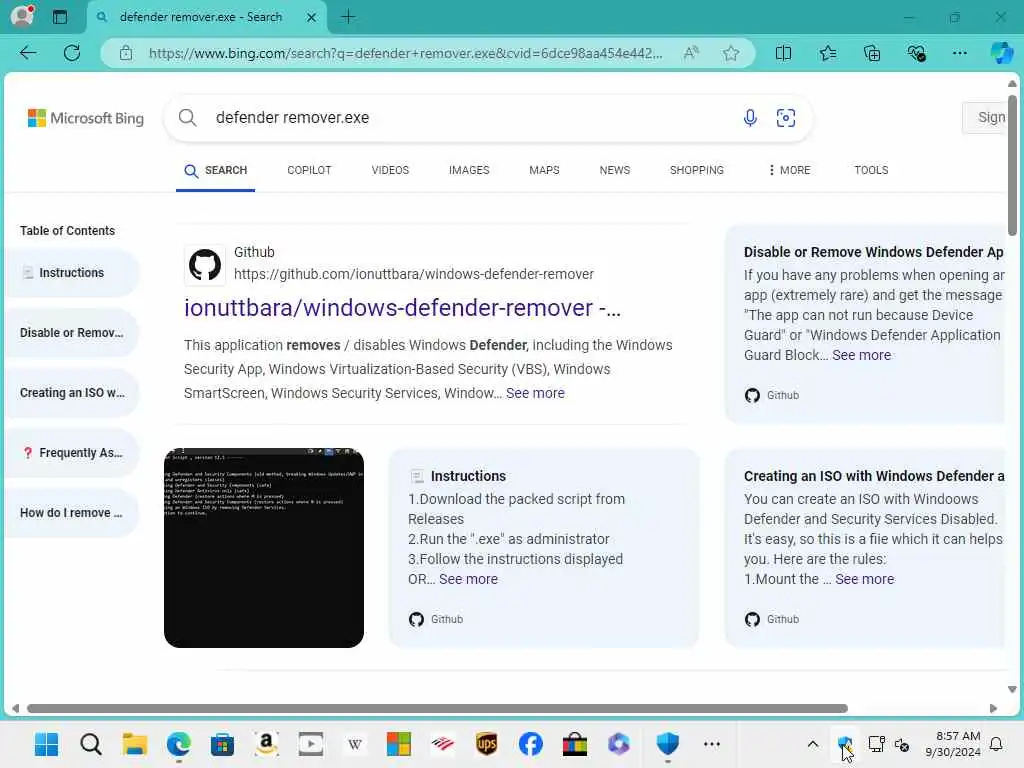Click the address bar URL

tap(405, 53)
